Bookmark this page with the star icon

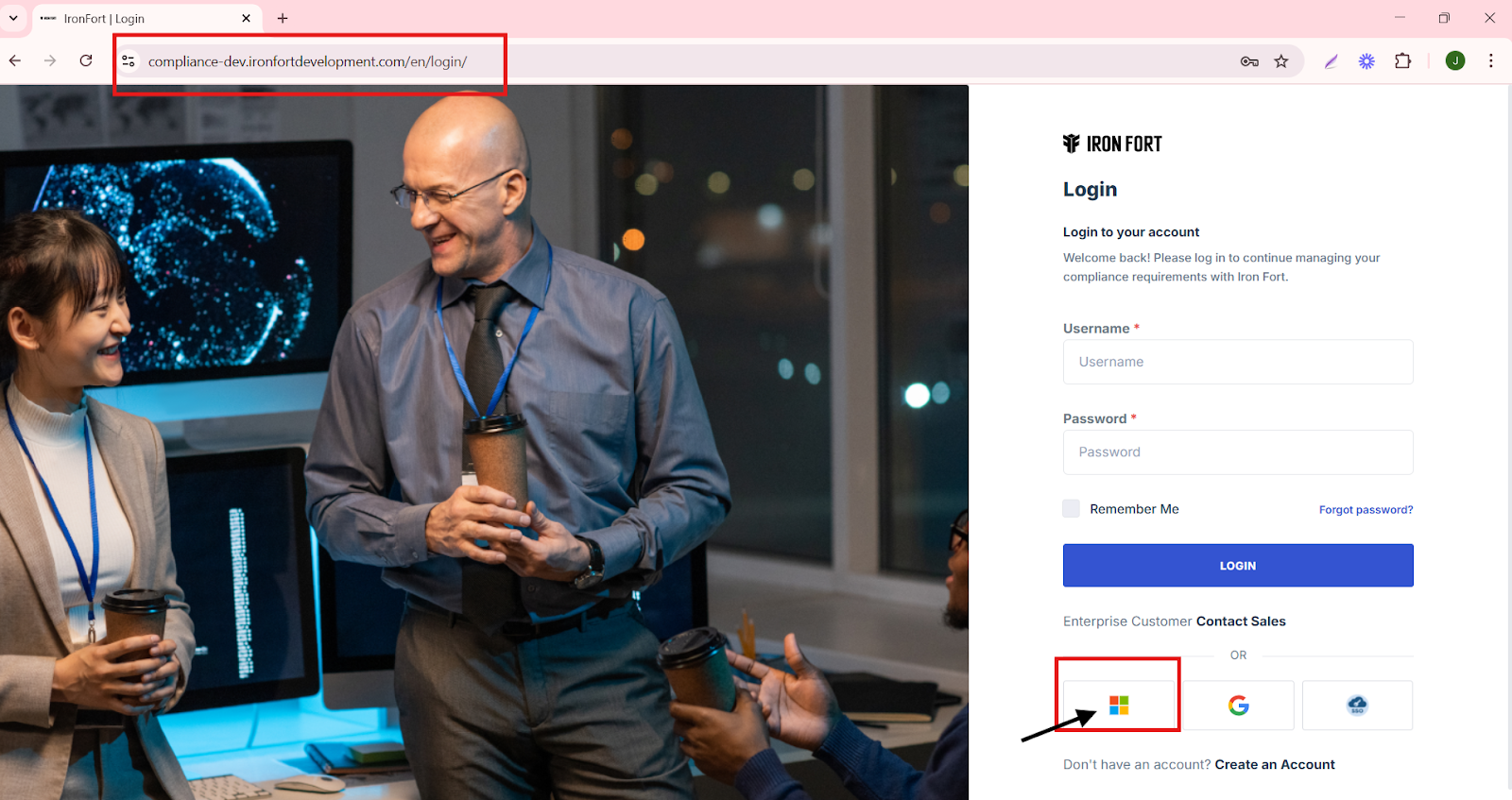tap(1281, 61)
